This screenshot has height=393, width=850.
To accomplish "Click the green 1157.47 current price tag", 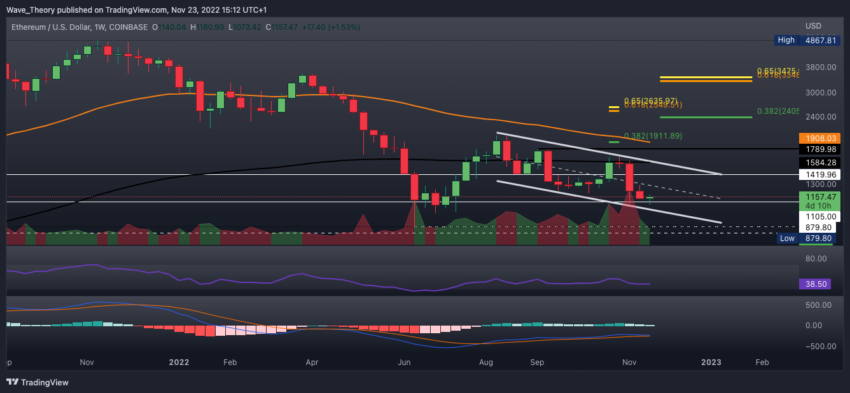I will (816, 200).
